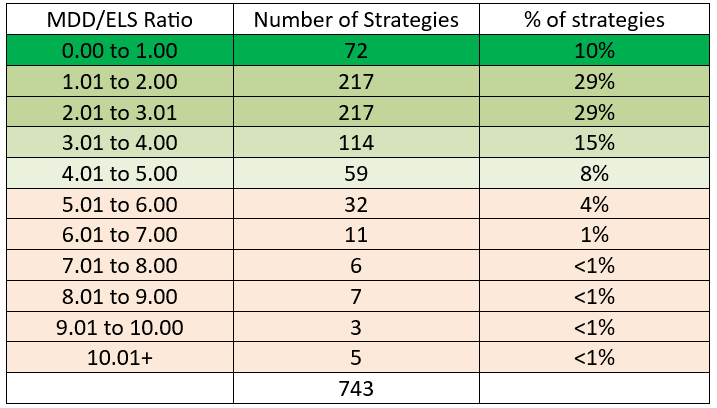The image size is (717, 408).
Task: Select the 2.01 to 3.01 cell
Action: [x=120, y=112]
